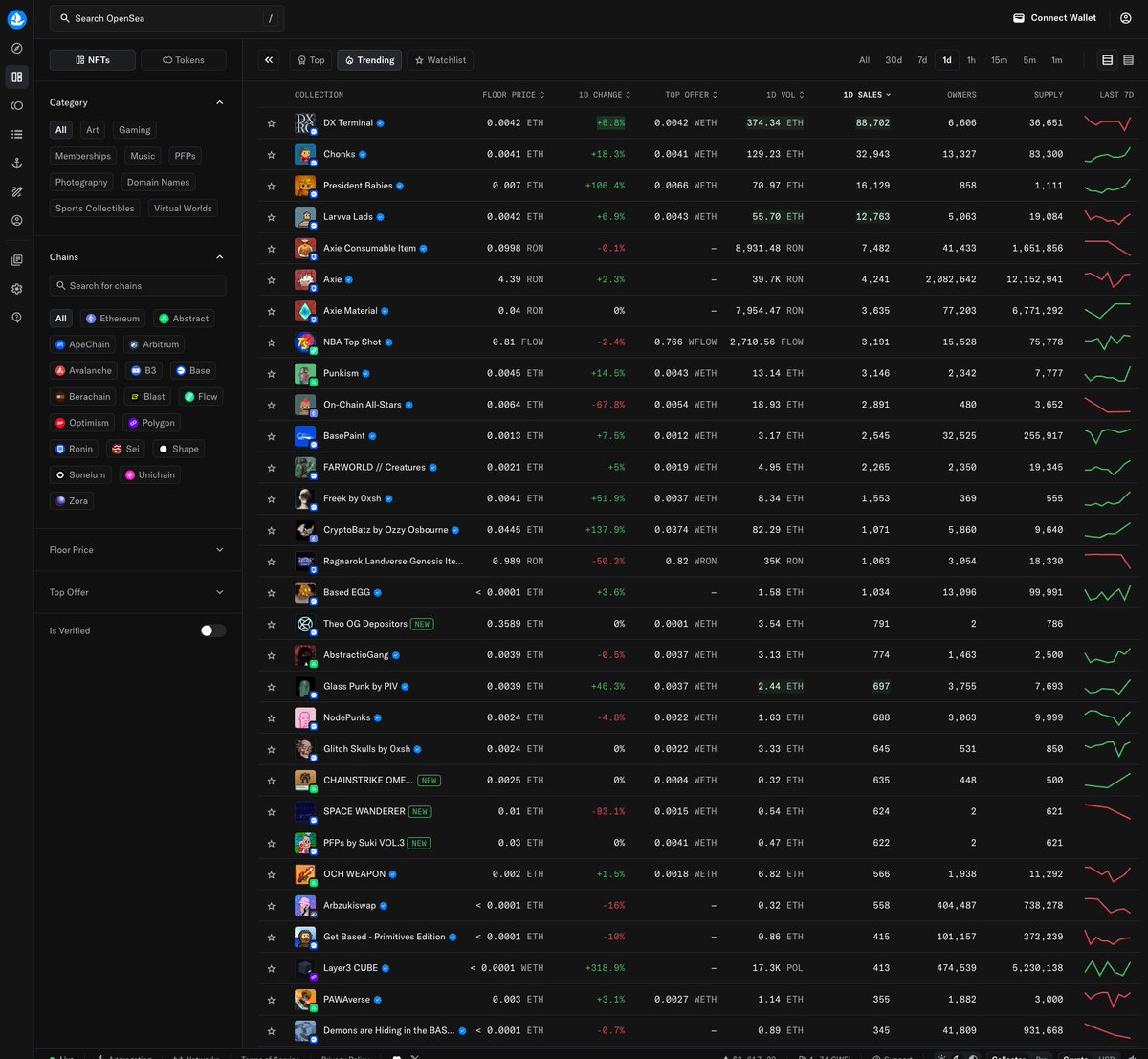
Task: Enable the Is Verified switch
Action: pos(213,630)
